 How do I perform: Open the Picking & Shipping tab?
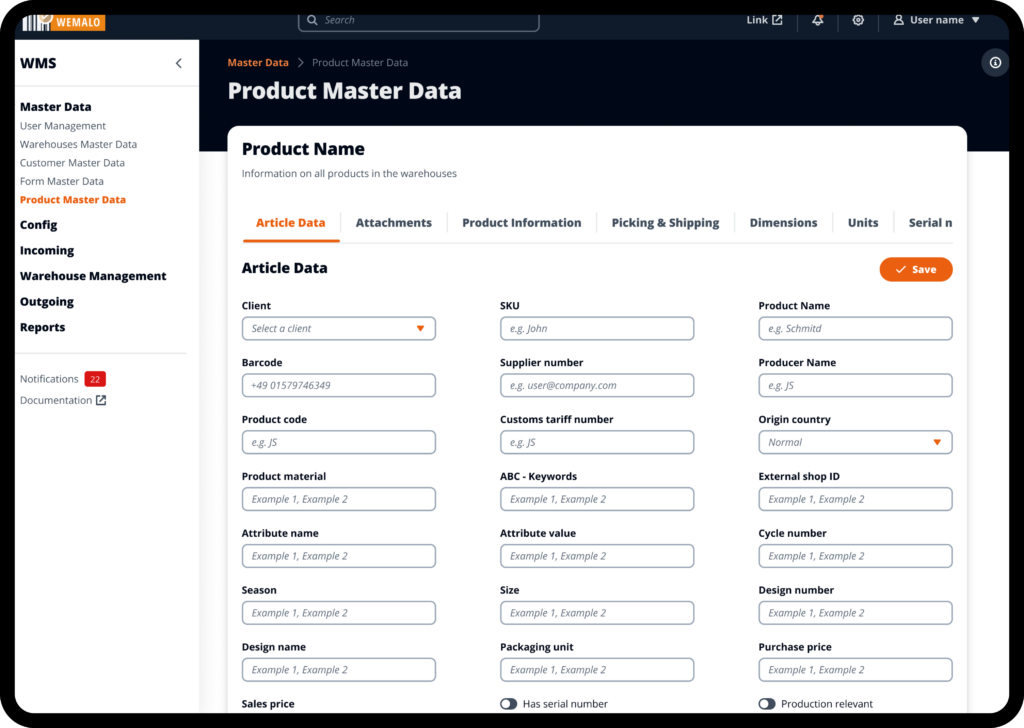665,223
